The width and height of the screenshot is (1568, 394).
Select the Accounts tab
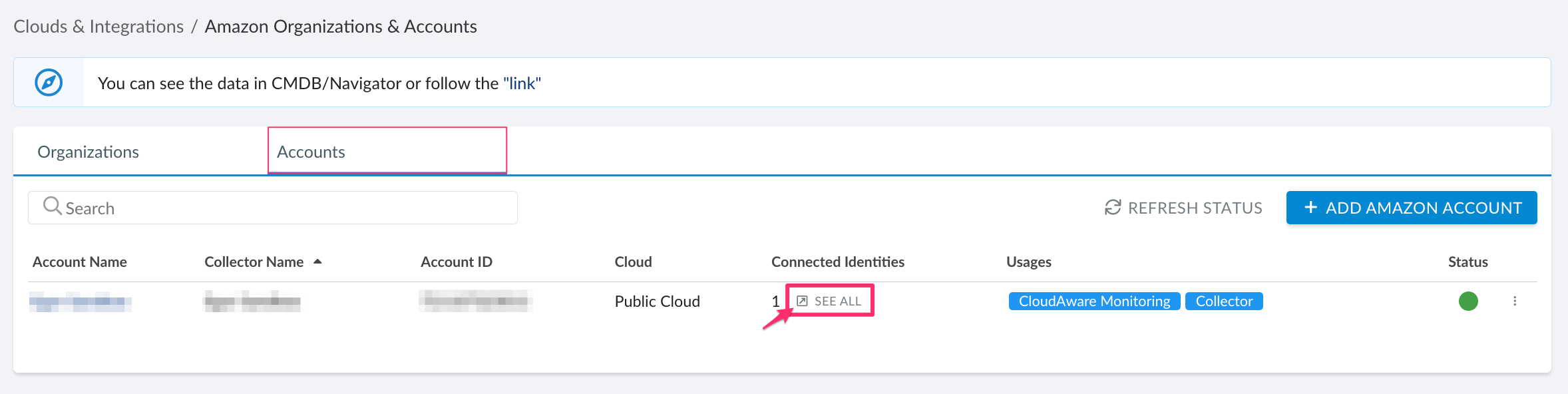click(x=311, y=152)
